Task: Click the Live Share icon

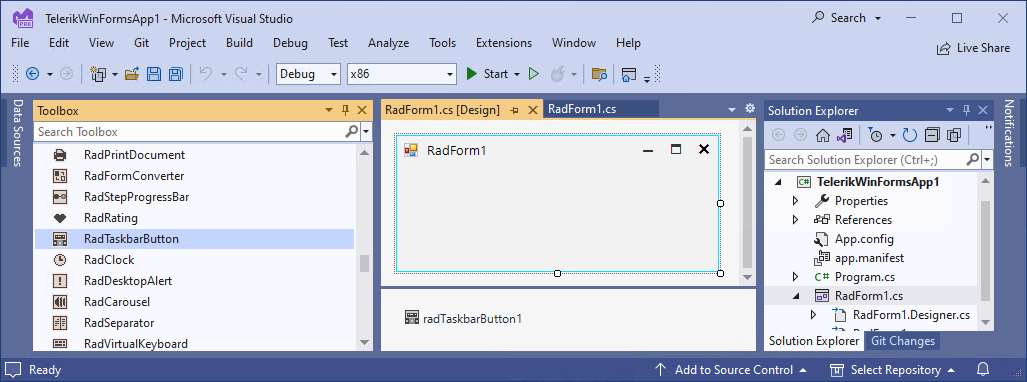Action: coord(944,48)
